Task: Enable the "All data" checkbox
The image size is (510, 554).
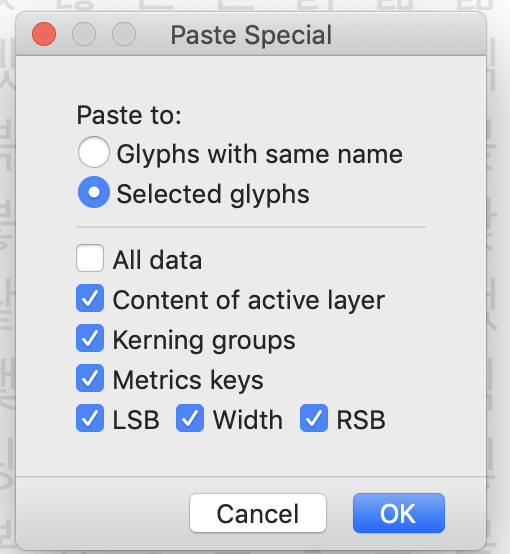Action: coord(90,258)
